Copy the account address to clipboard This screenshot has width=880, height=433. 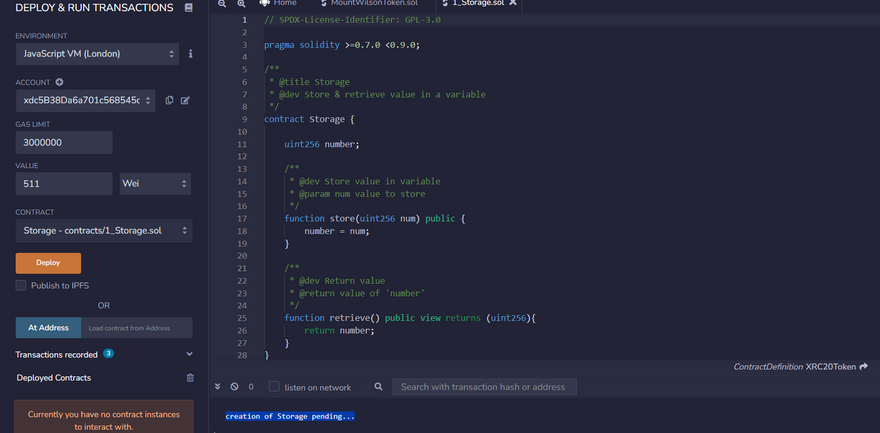[169, 100]
